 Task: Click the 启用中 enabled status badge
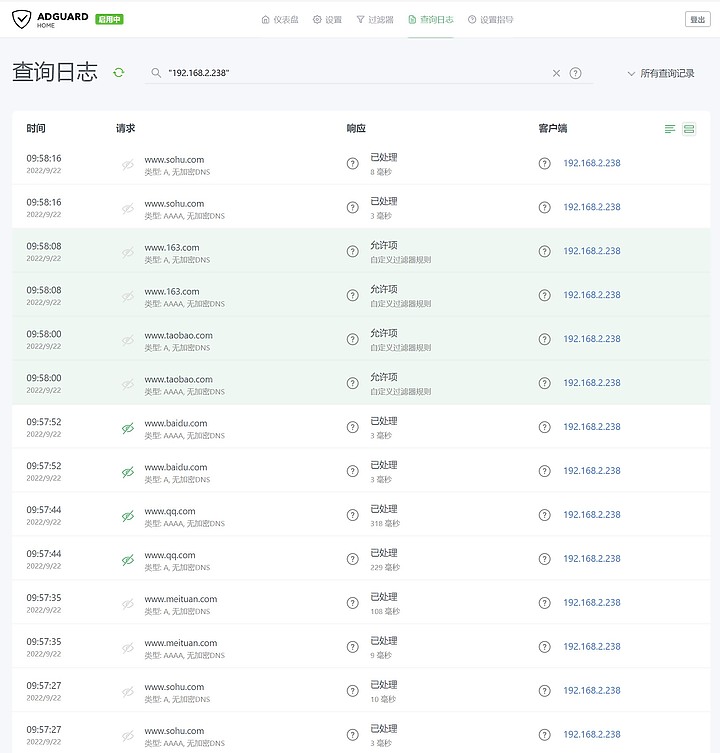coord(110,19)
